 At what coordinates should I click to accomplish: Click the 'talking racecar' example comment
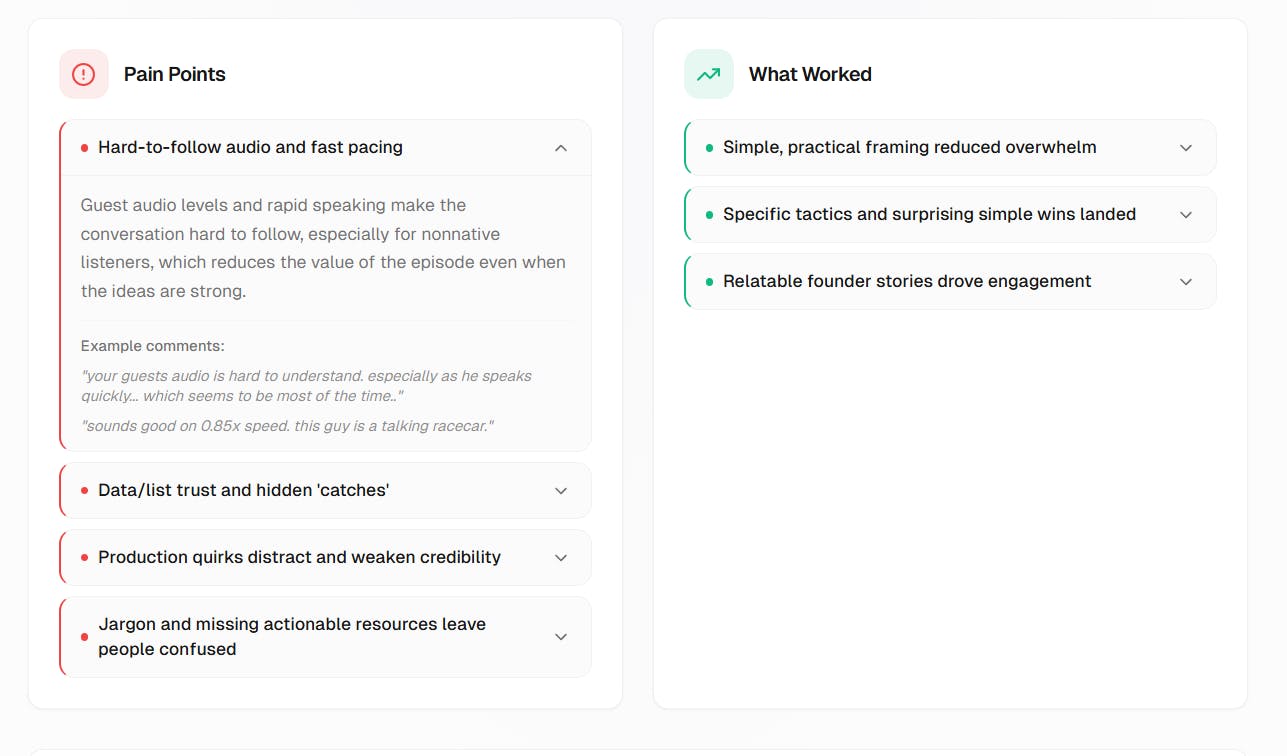point(288,426)
